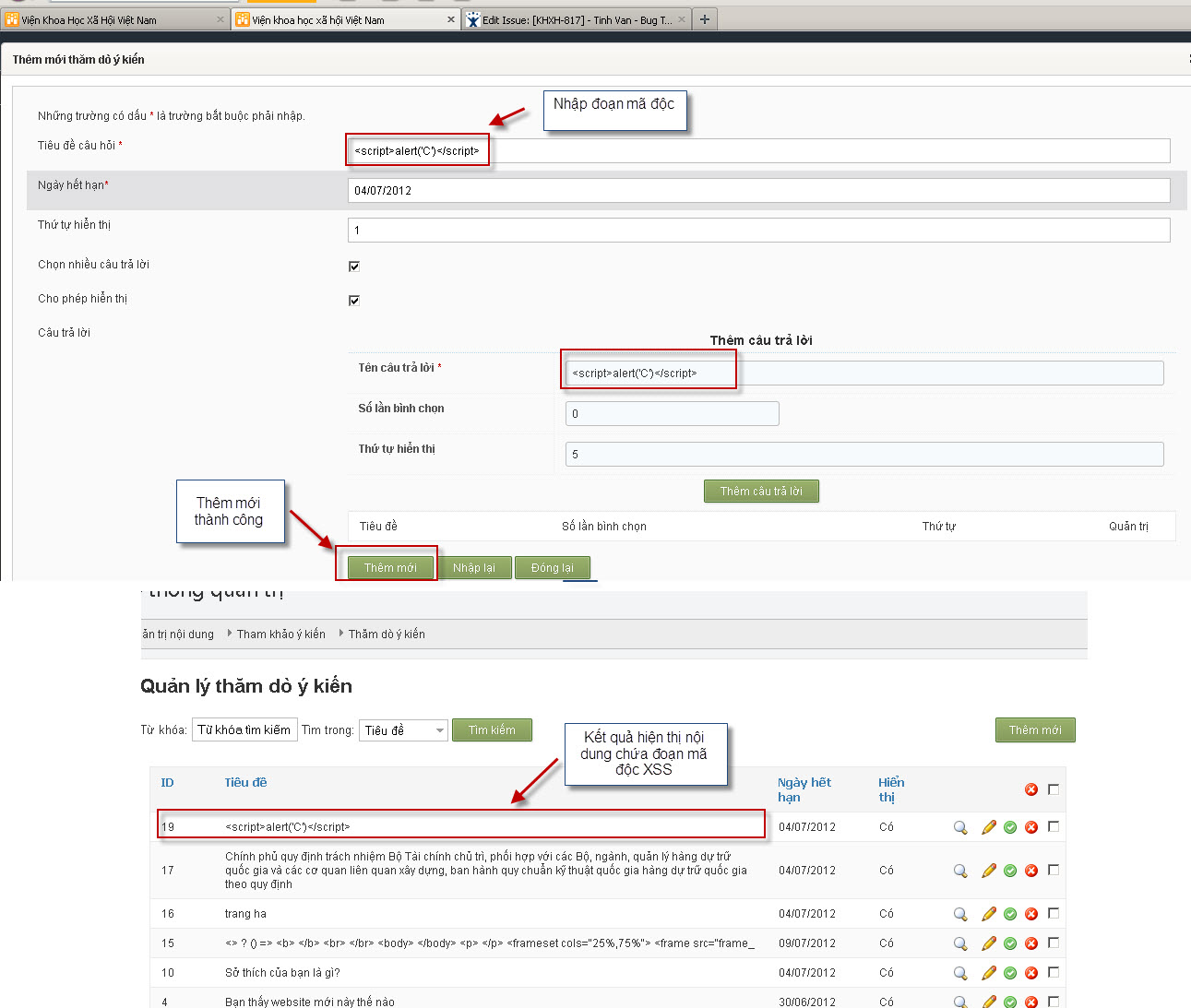The height and width of the screenshot is (1008, 1191).
Task: Click the magnifier view icon for row 19
Action: pyautogui.click(x=960, y=827)
